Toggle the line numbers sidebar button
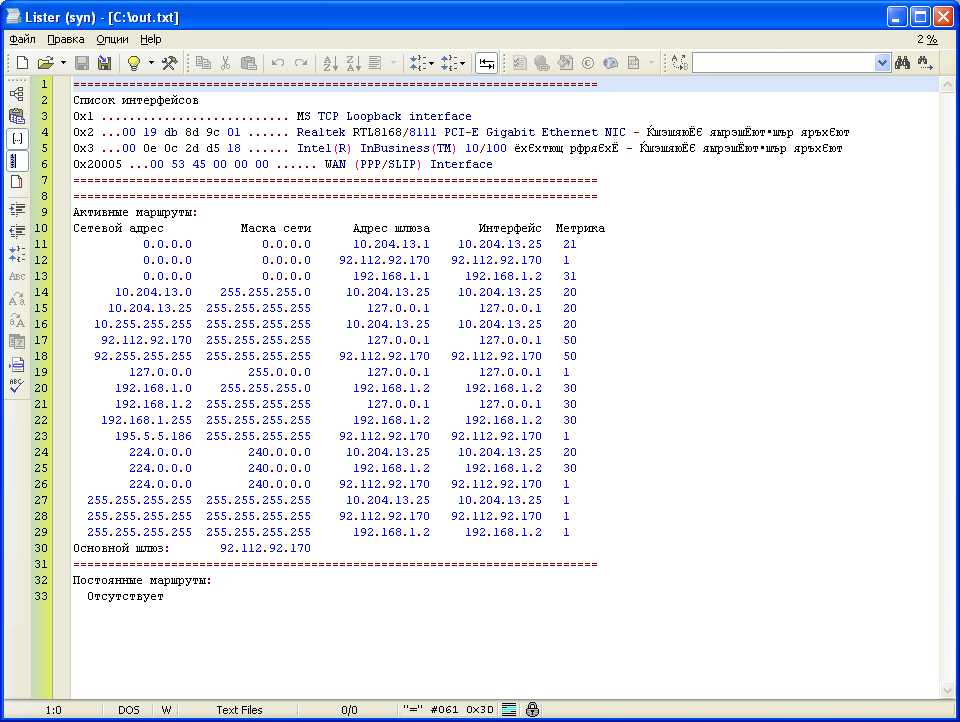960x722 pixels. pyautogui.click(x=17, y=161)
